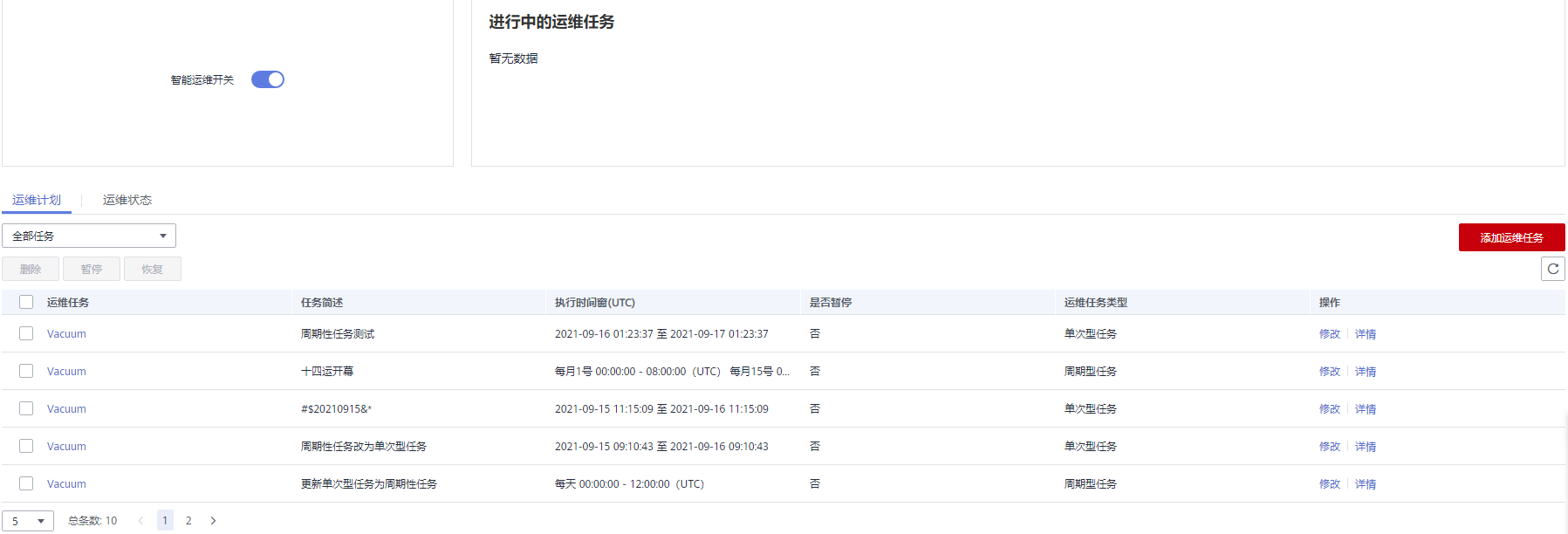
Task: Jump to page 2 of the list
Action: [x=188, y=521]
